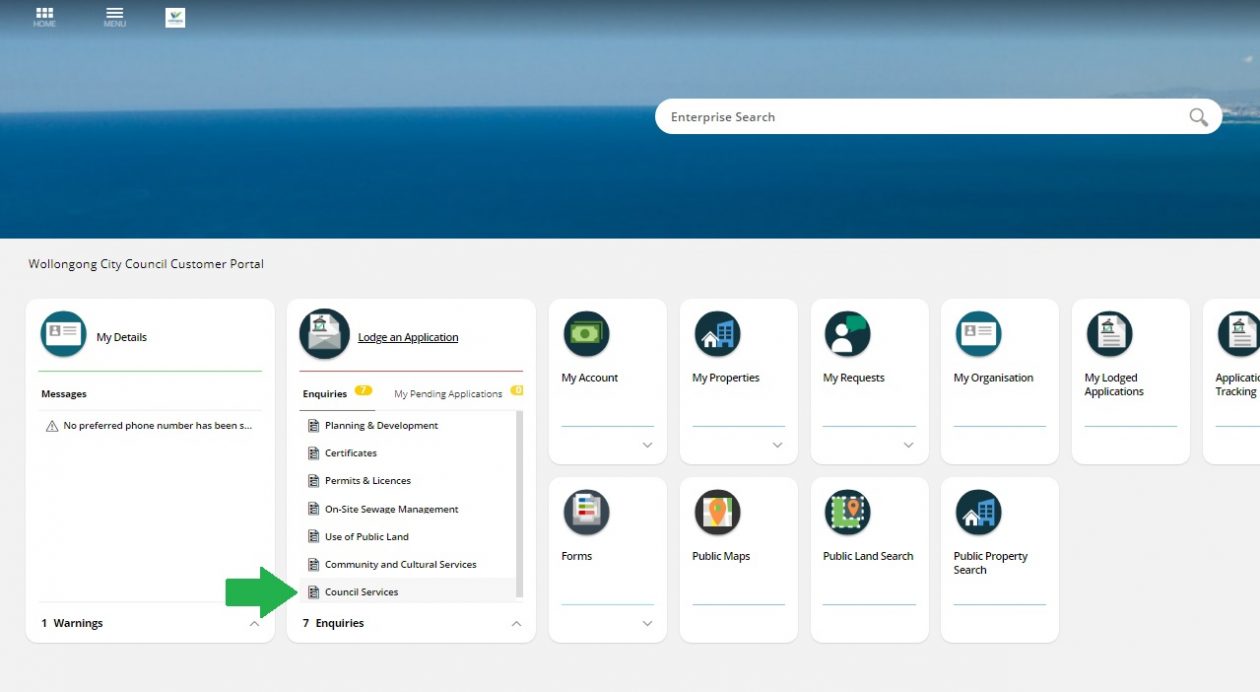Expand the Forms tile chevron
This screenshot has width=1260, height=692.
pyautogui.click(x=647, y=623)
